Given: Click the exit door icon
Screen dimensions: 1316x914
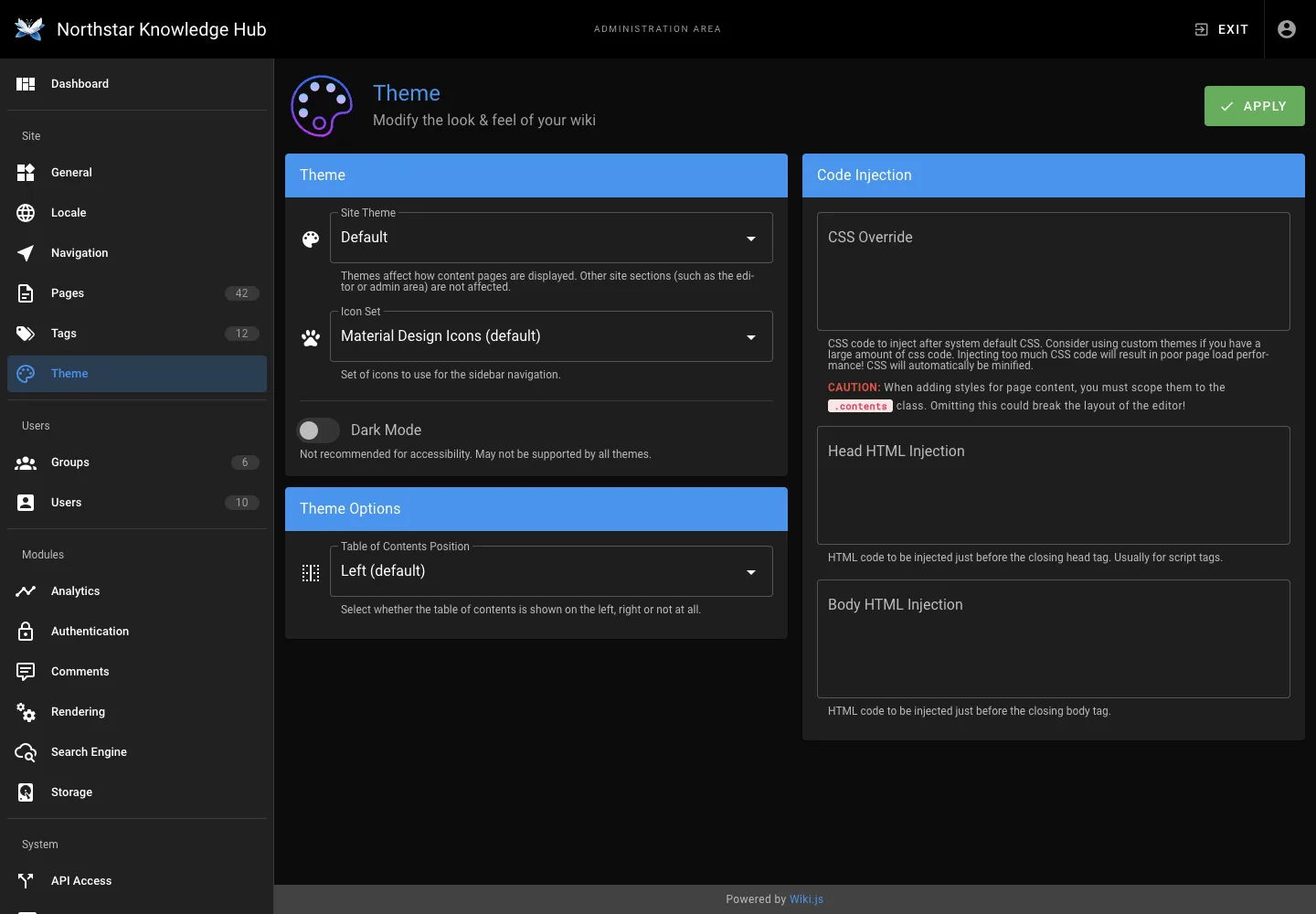Looking at the screenshot, I should click(x=1202, y=29).
